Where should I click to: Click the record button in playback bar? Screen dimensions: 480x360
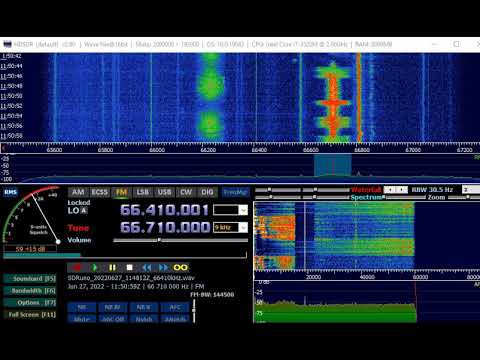click(x=78, y=268)
